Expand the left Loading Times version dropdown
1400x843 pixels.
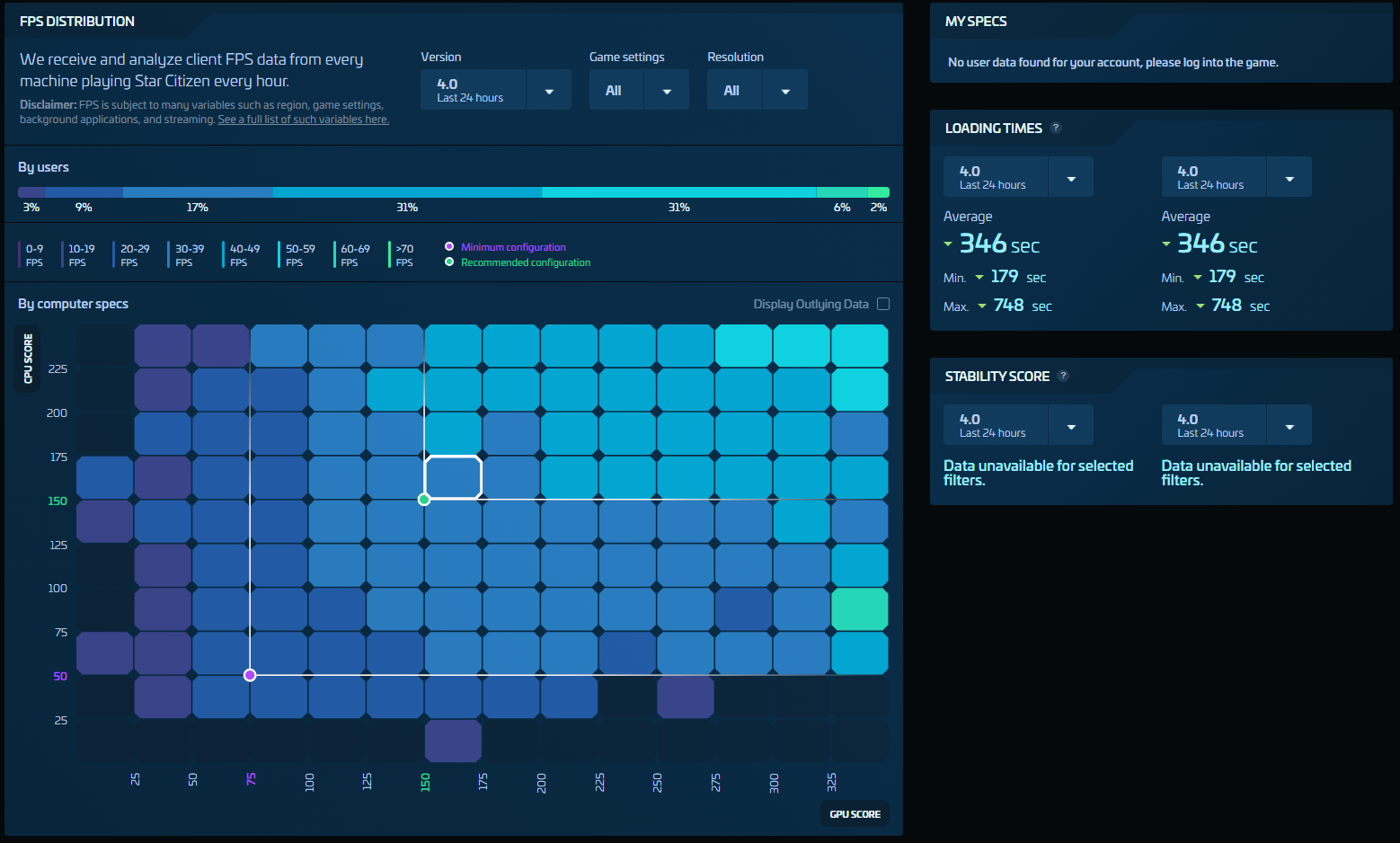coord(1071,178)
